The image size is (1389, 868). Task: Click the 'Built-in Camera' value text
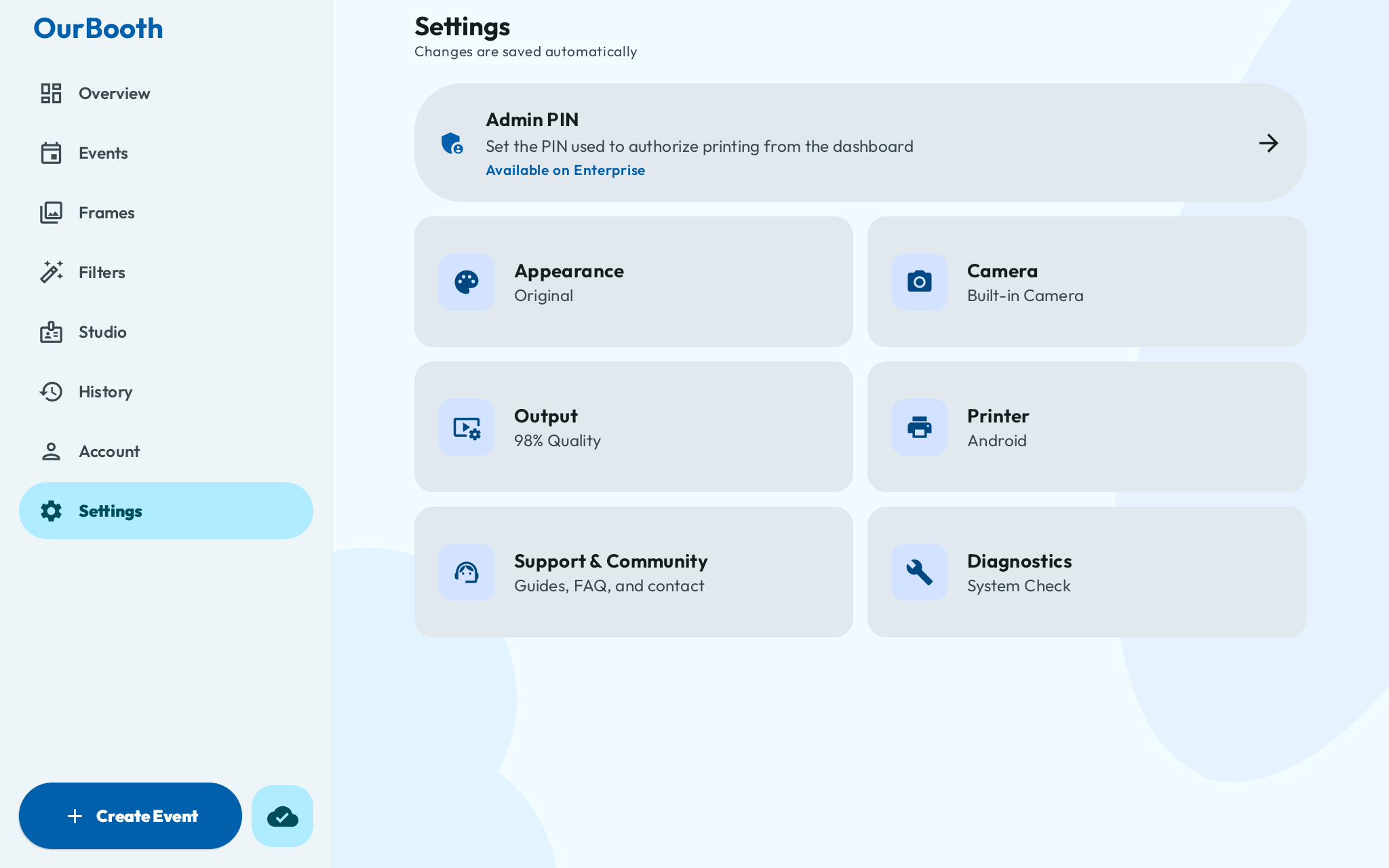pos(1025,296)
